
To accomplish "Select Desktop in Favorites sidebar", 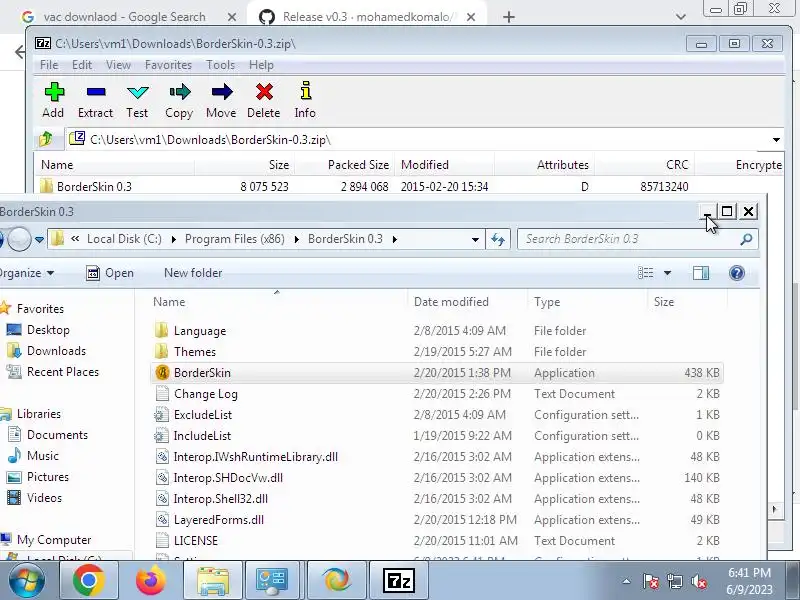I will click(38, 330).
